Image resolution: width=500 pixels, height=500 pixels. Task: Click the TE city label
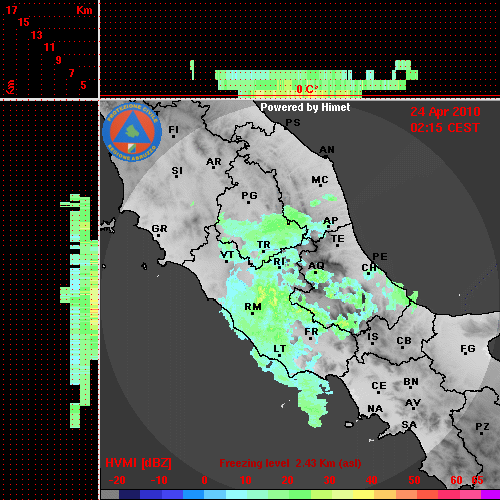(338, 239)
